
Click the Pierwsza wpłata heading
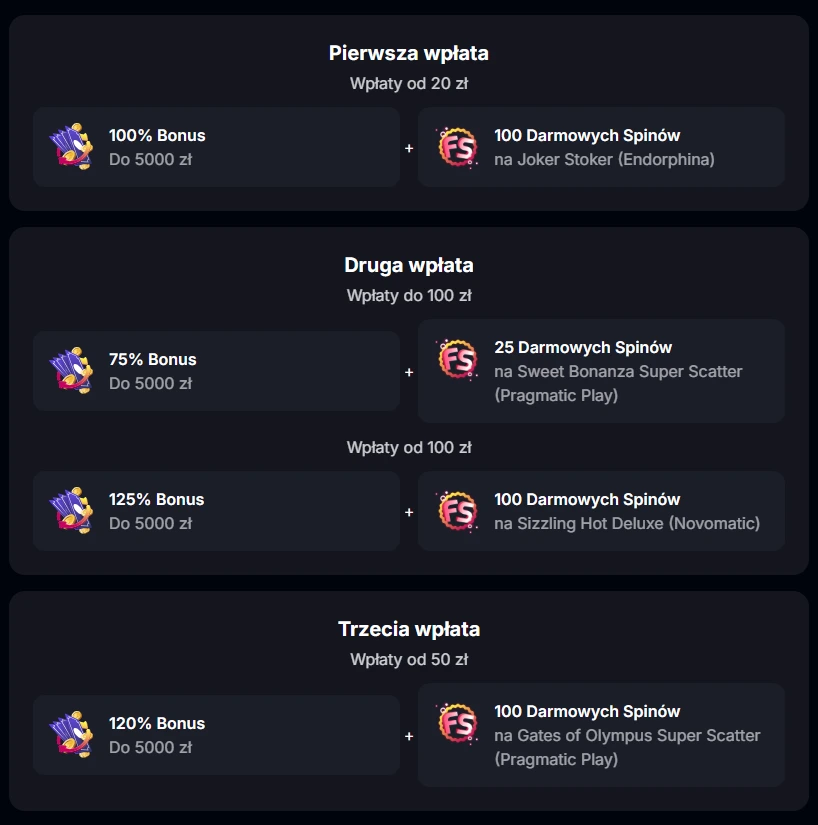coord(409,53)
